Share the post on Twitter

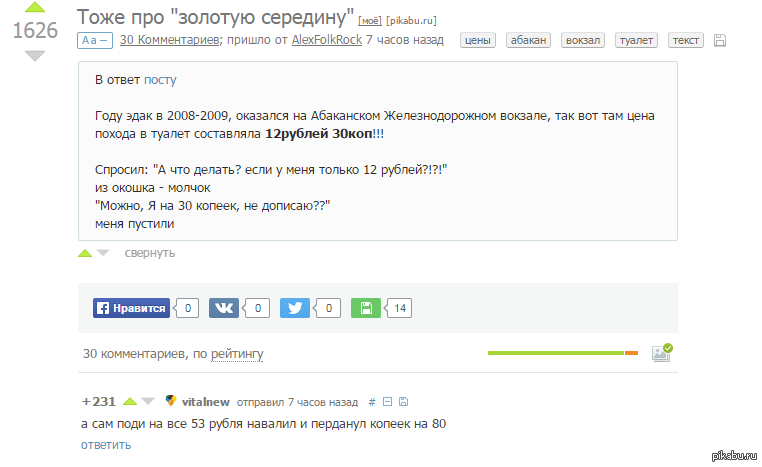coord(295,309)
